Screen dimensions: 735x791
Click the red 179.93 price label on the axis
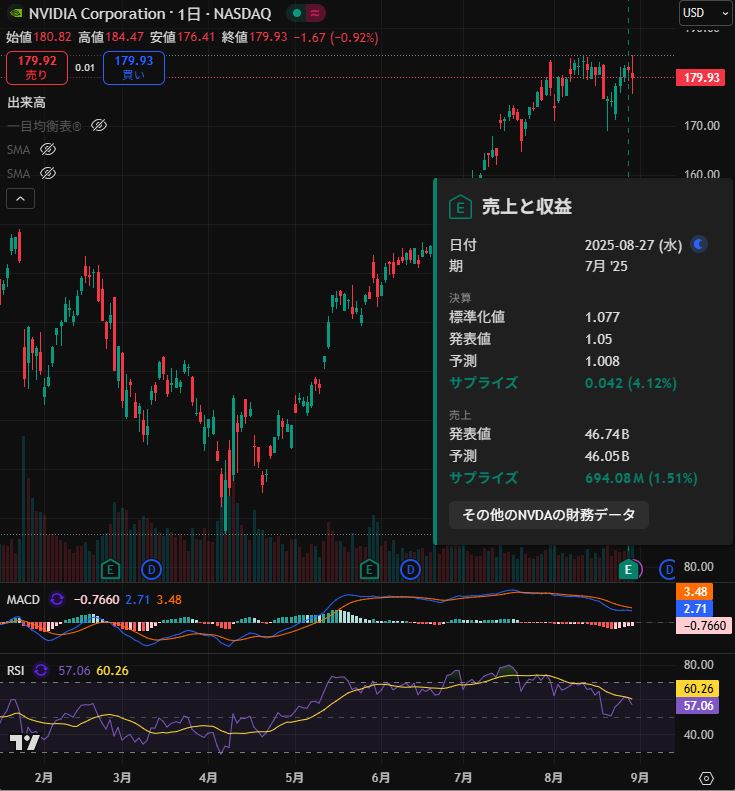click(701, 78)
